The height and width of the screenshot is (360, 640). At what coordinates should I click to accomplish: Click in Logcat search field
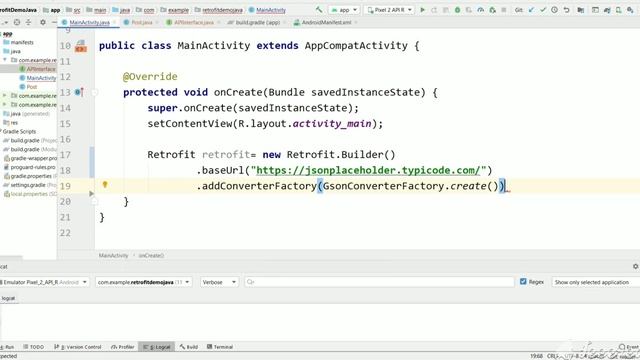pyautogui.click(x=380, y=282)
